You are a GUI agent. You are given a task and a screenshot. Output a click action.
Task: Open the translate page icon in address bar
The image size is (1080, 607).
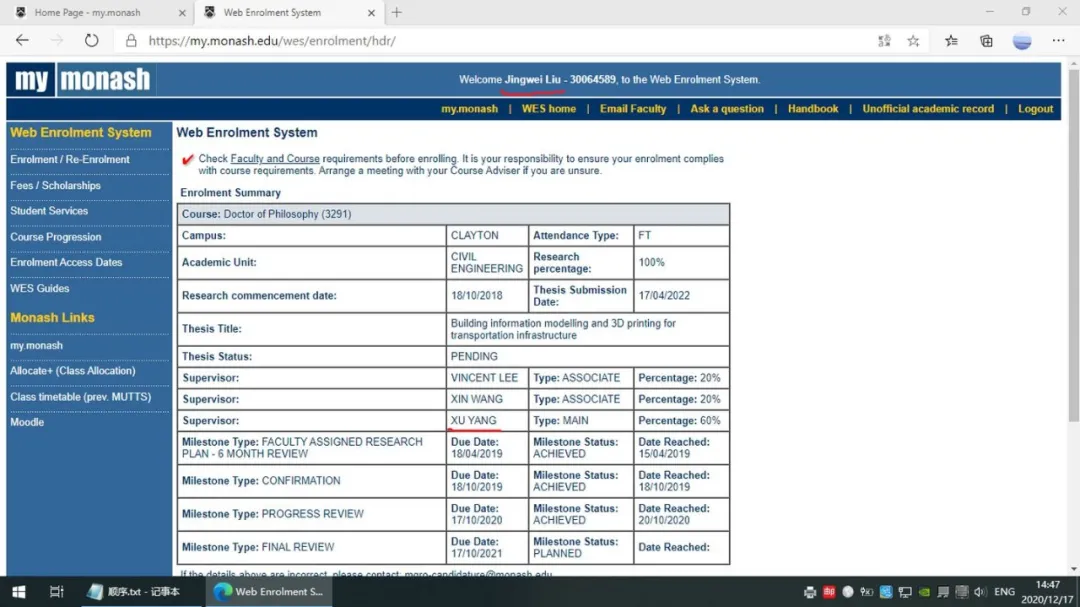coord(884,41)
